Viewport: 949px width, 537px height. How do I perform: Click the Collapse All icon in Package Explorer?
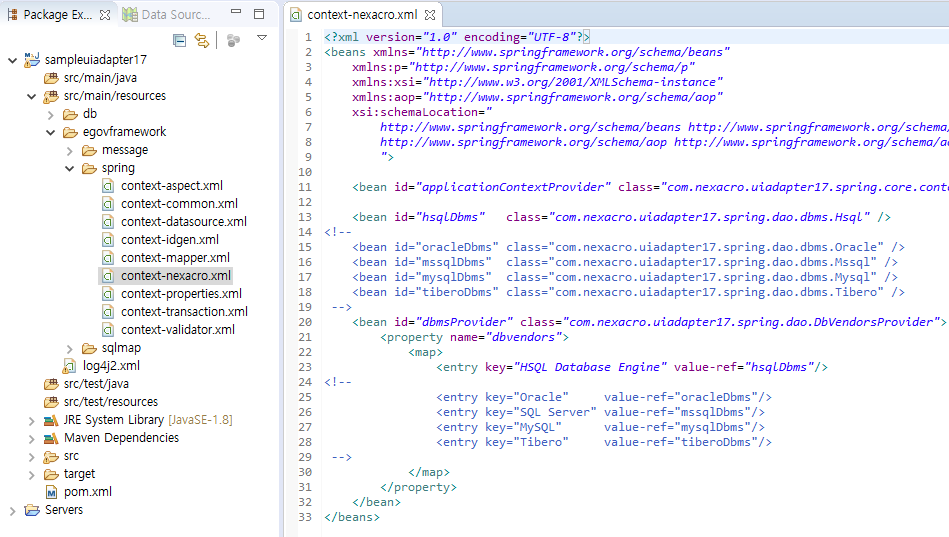tap(180, 40)
